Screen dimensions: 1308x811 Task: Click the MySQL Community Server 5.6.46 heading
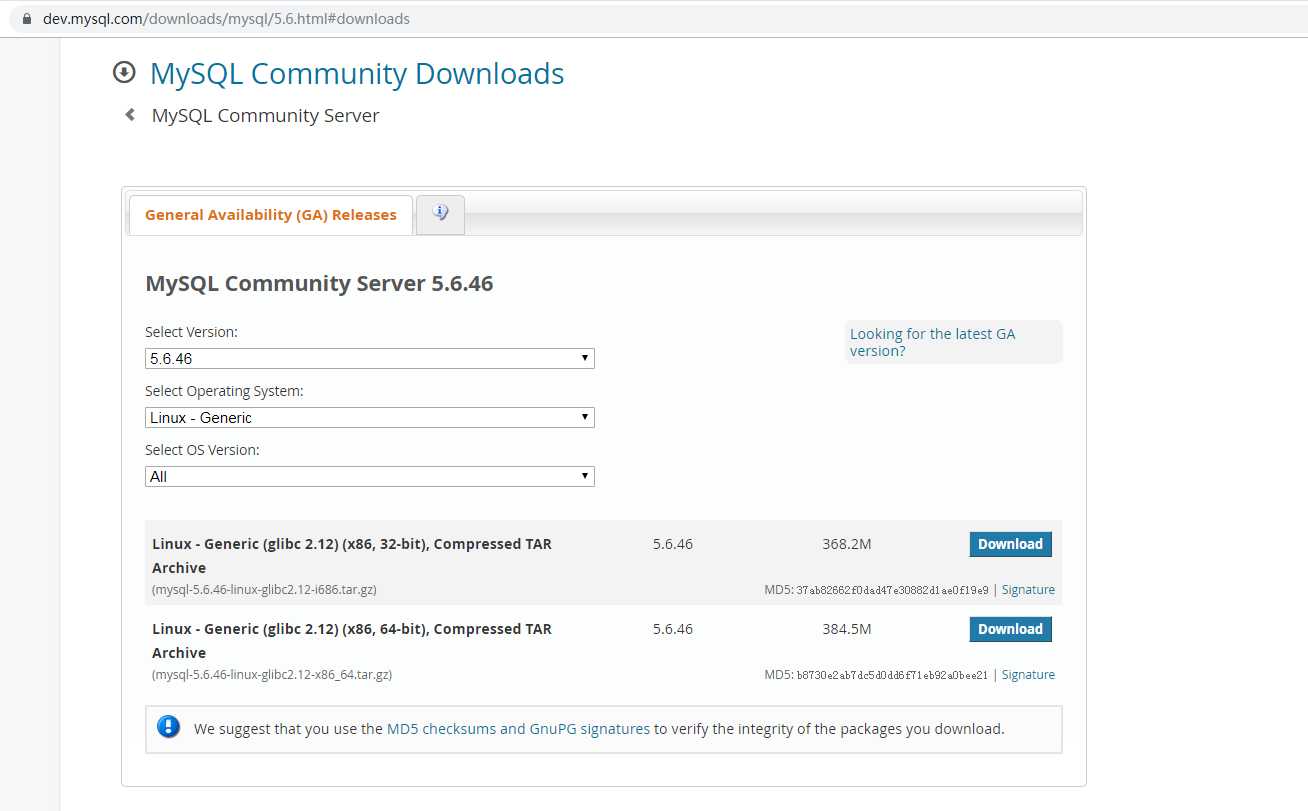pyautogui.click(x=319, y=283)
